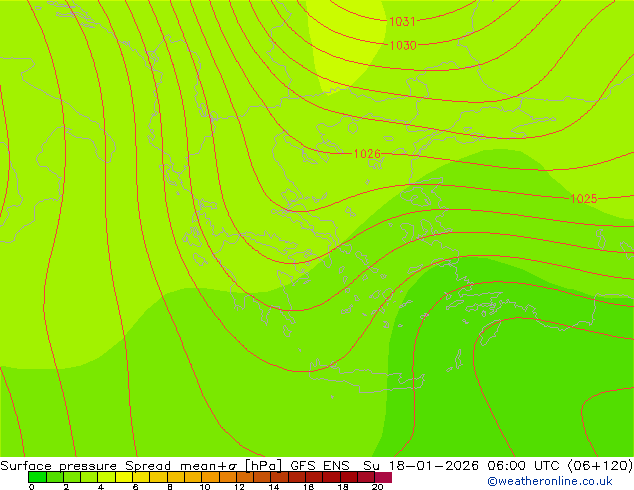This screenshot has height=490, width=634.
Task: Click the legend value 0
Action: pos(31,487)
